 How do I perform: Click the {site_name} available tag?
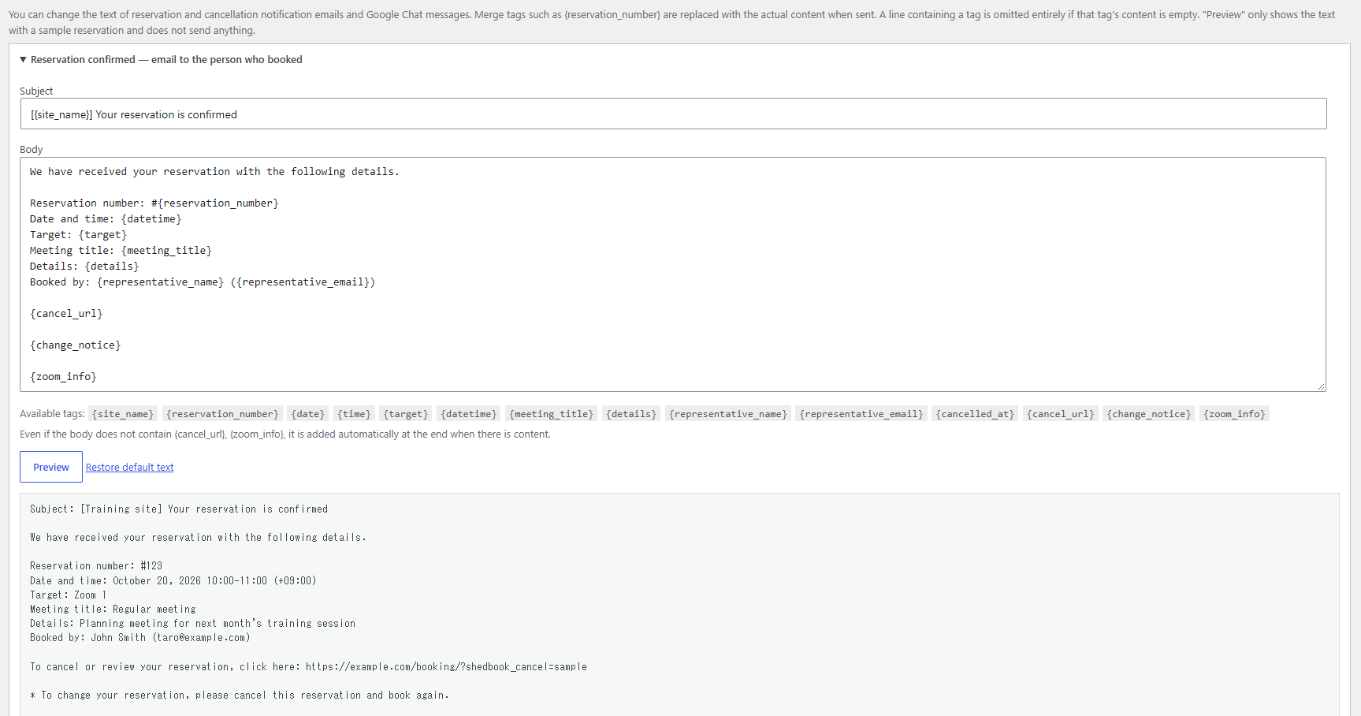[123, 414]
